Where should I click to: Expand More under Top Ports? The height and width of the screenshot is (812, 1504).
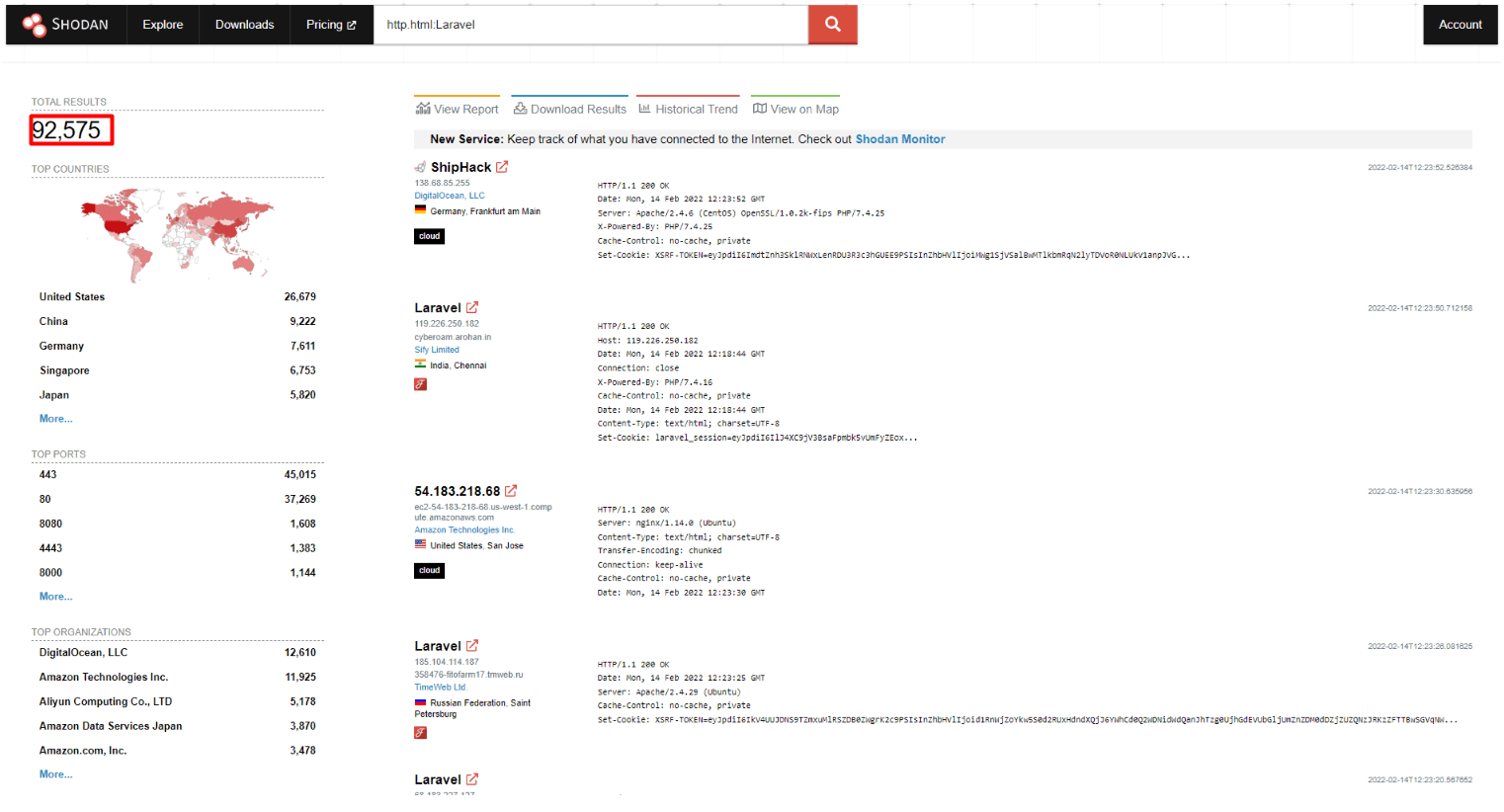click(55, 596)
